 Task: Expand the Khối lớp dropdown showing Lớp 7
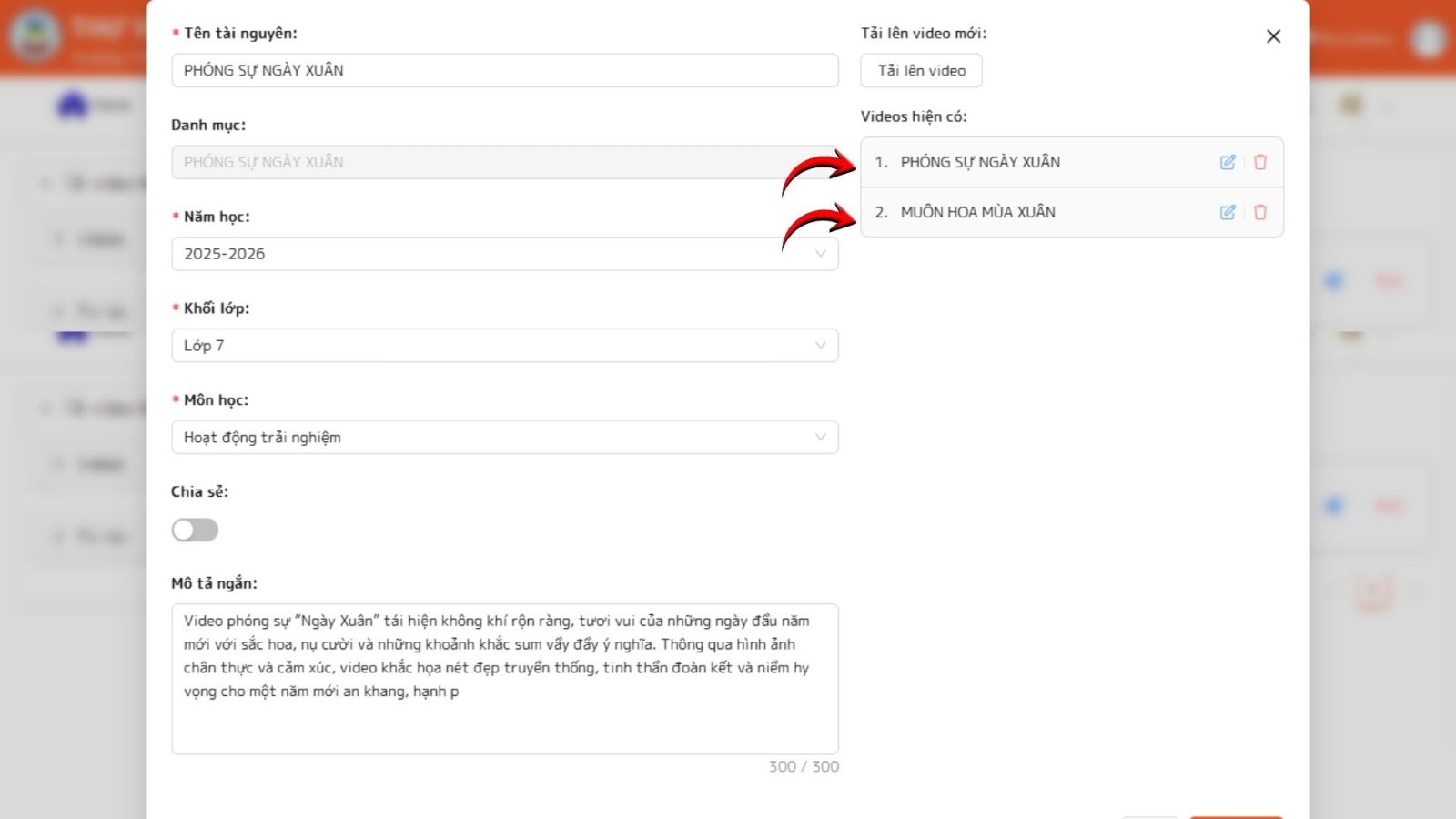[504, 346]
